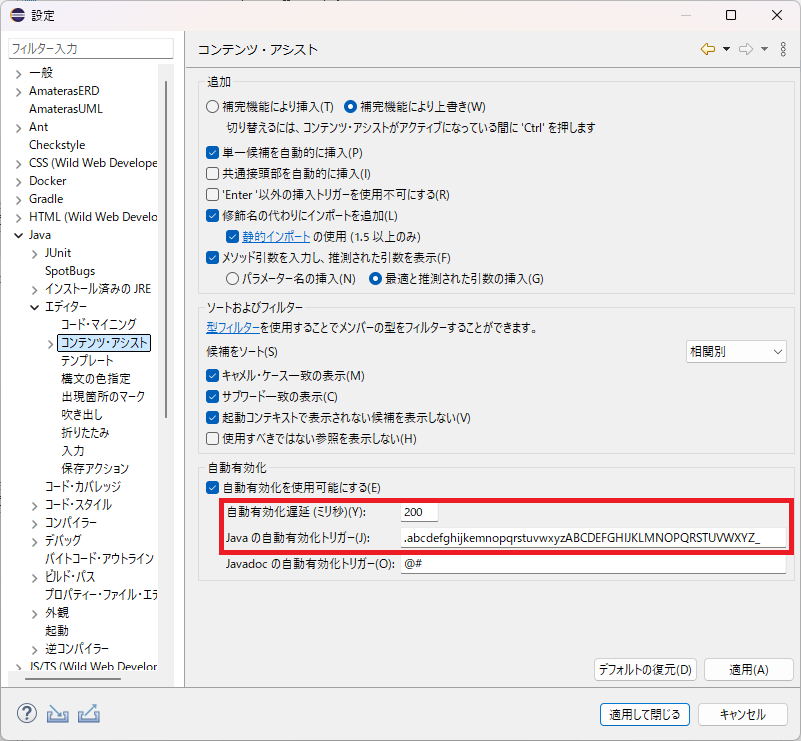The image size is (801, 741).
Task: Select テンプレート in the tree
Action: (x=87, y=361)
